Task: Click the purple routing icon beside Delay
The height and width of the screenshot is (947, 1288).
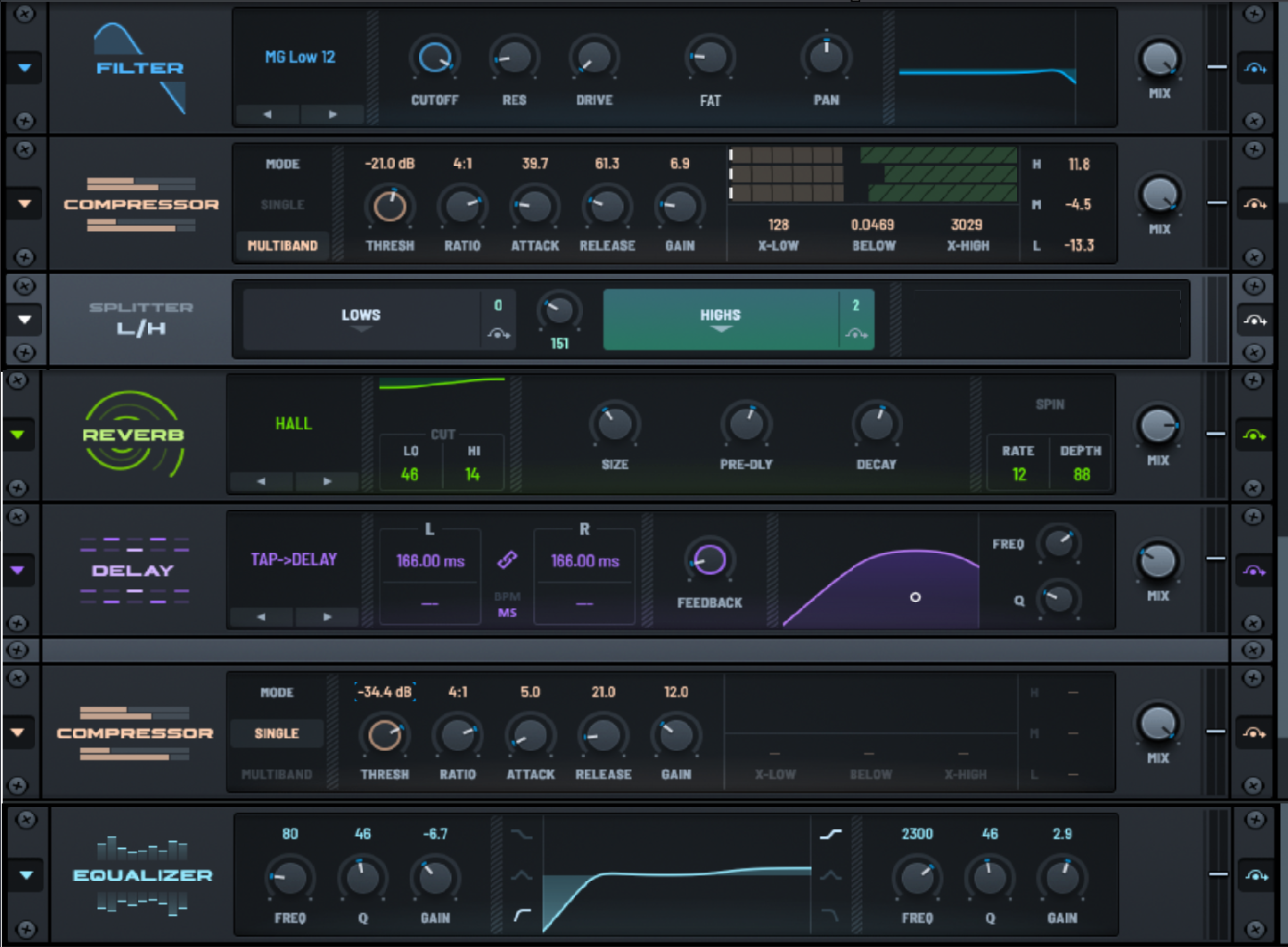Action: click(1254, 571)
